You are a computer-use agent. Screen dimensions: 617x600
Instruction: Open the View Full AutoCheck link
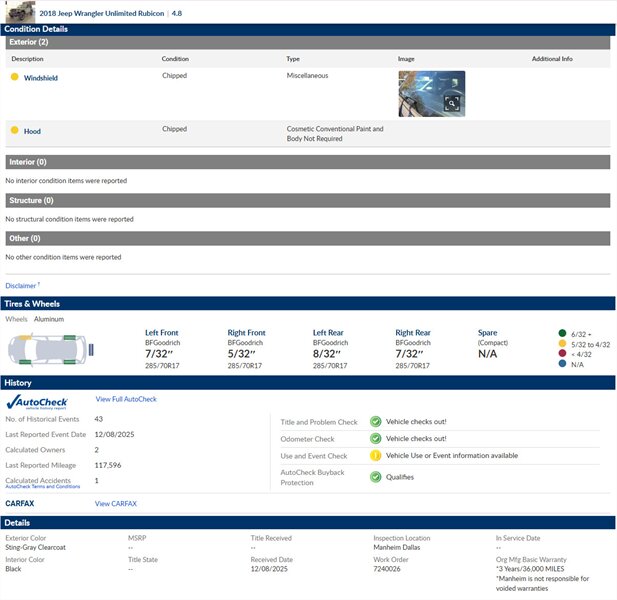[126, 400]
